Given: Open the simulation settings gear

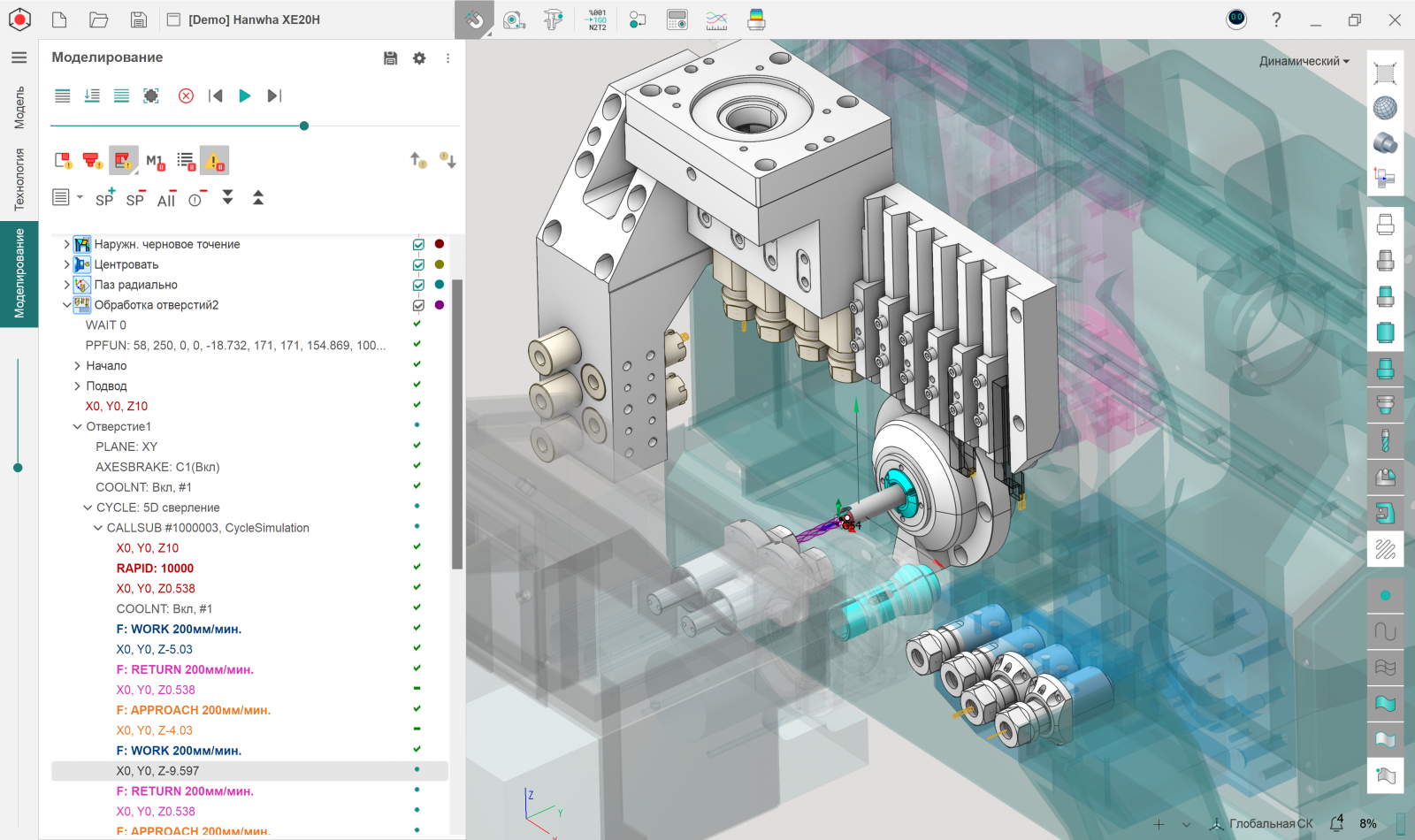Looking at the screenshot, I should pos(419,58).
